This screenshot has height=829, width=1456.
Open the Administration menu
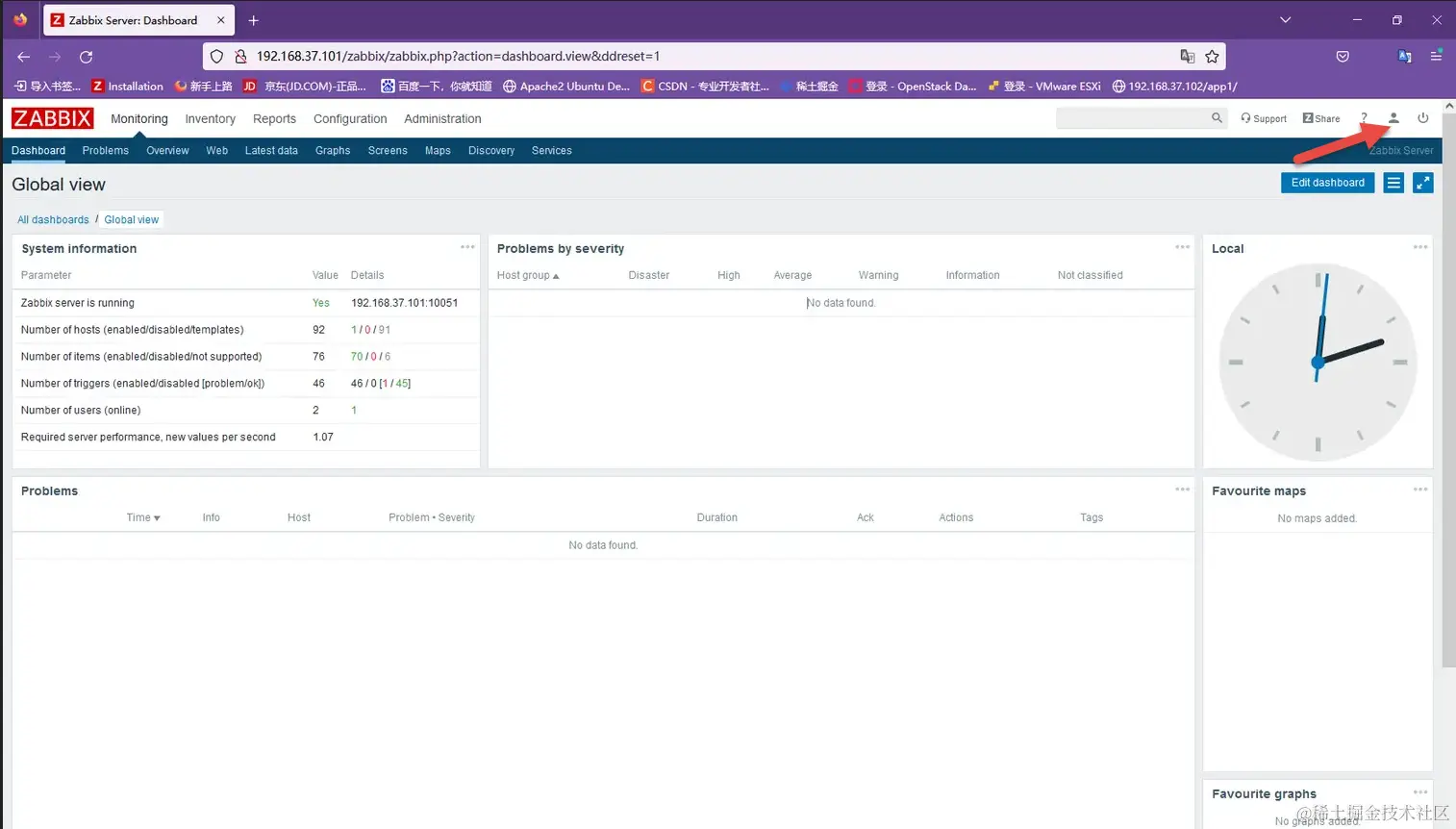pos(442,118)
